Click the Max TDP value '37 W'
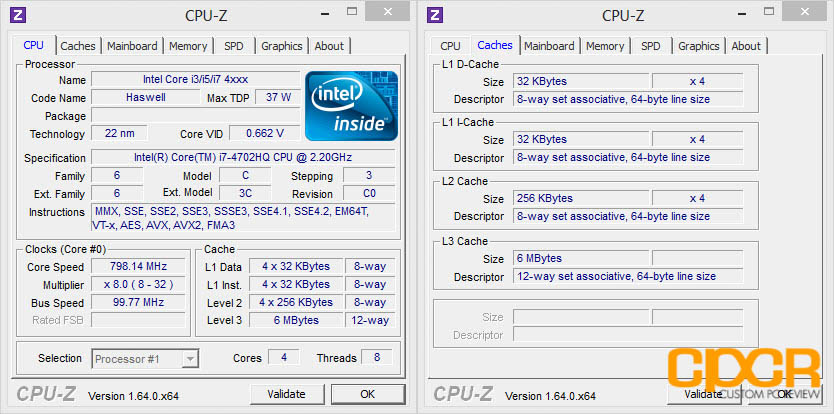 278,97
